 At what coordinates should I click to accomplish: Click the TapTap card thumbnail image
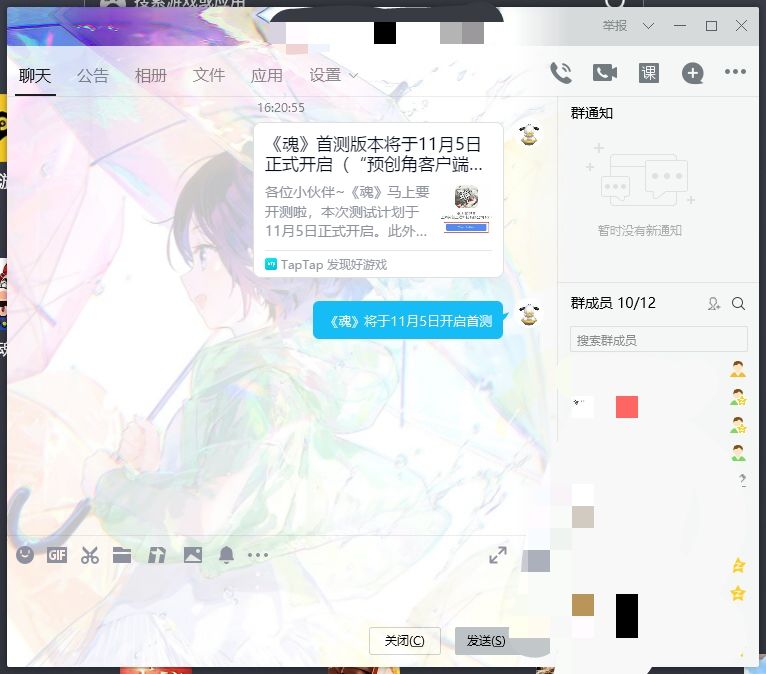click(466, 209)
